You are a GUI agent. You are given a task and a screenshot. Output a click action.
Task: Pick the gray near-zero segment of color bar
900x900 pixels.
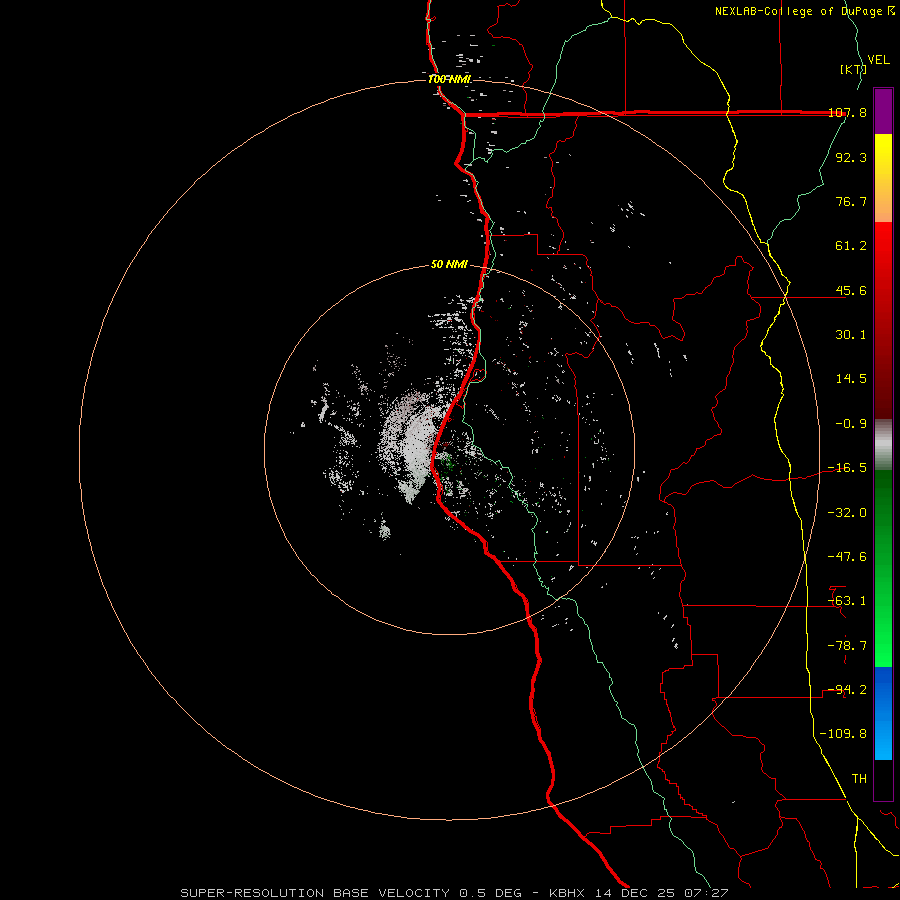point(883,445)
